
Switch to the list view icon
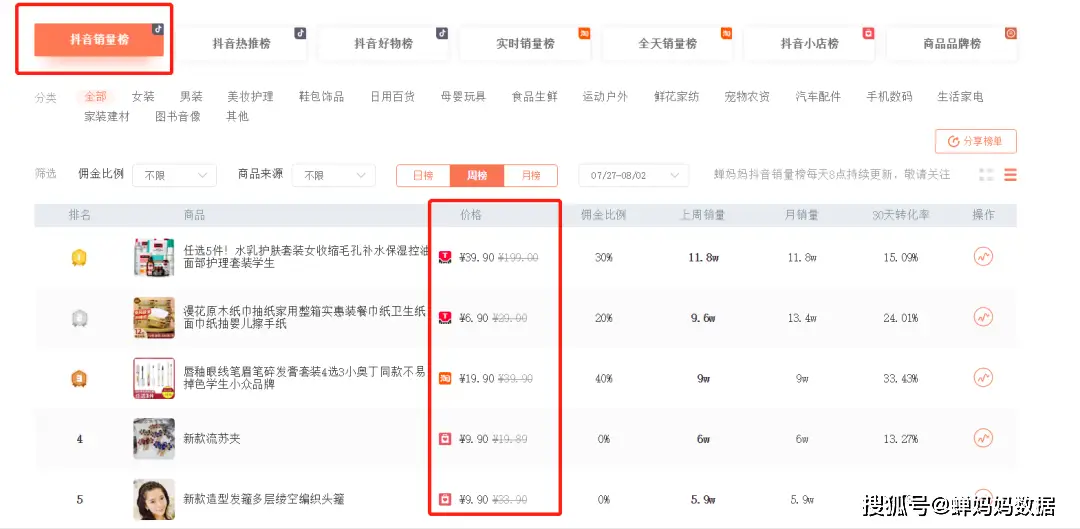point(1010,175)
